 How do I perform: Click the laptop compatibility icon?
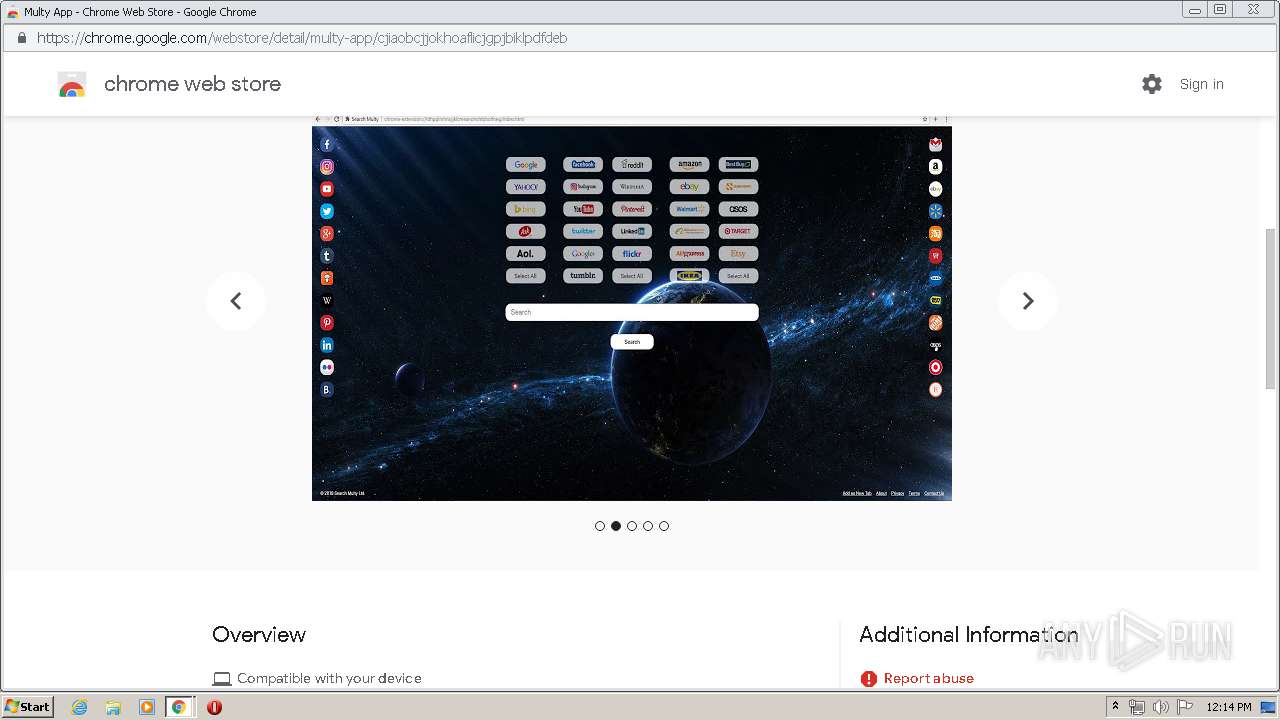(222, 679)
